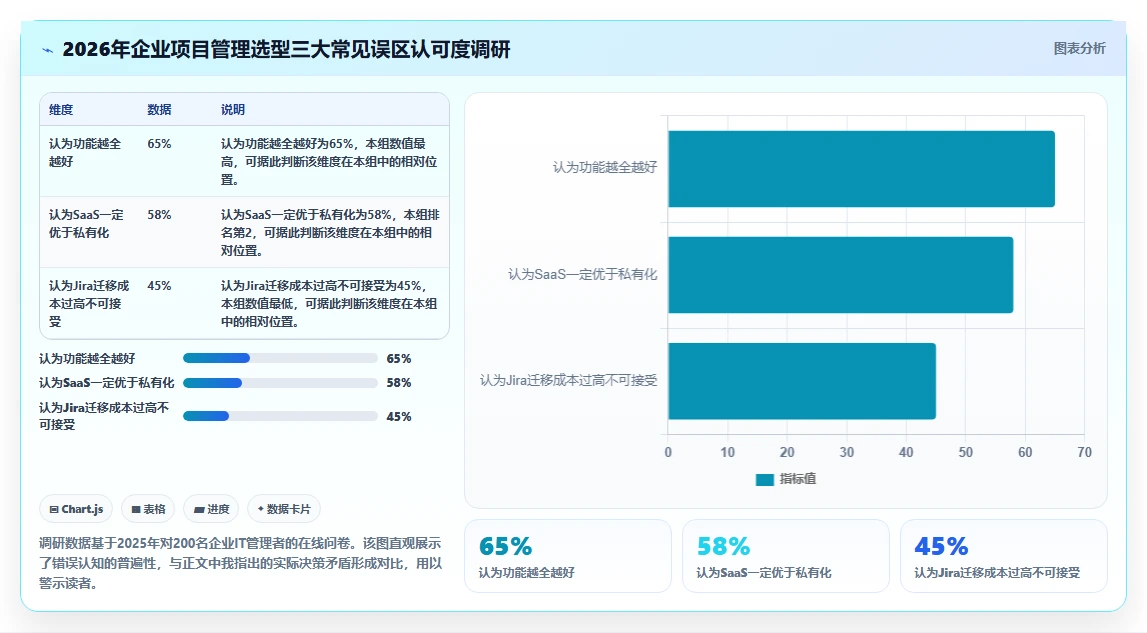Click the small icon before the title
Screen dimensions: 1147x633
point(48,50)
